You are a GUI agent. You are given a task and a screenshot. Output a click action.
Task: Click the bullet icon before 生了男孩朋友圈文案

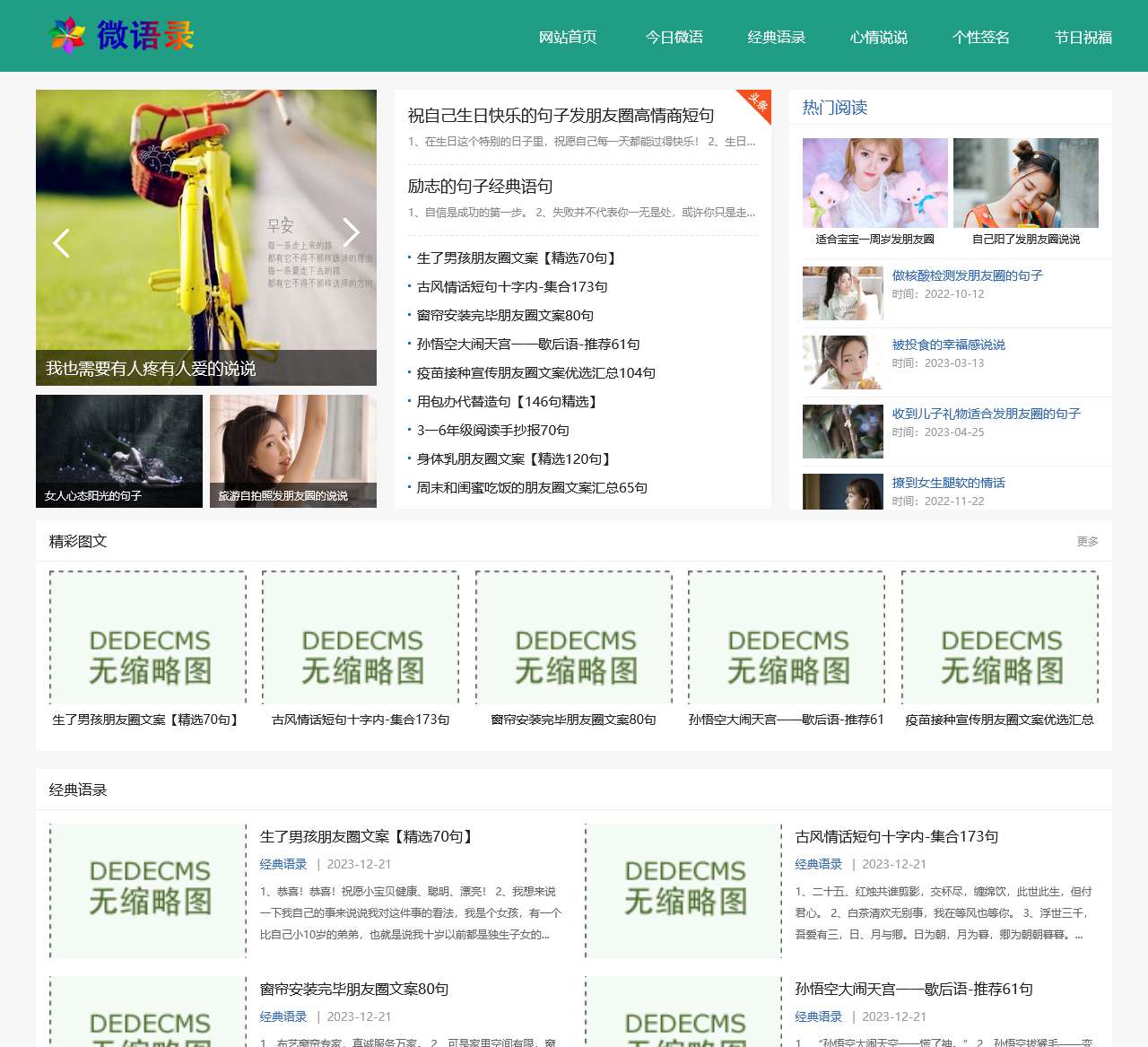(x=409, y=258)
